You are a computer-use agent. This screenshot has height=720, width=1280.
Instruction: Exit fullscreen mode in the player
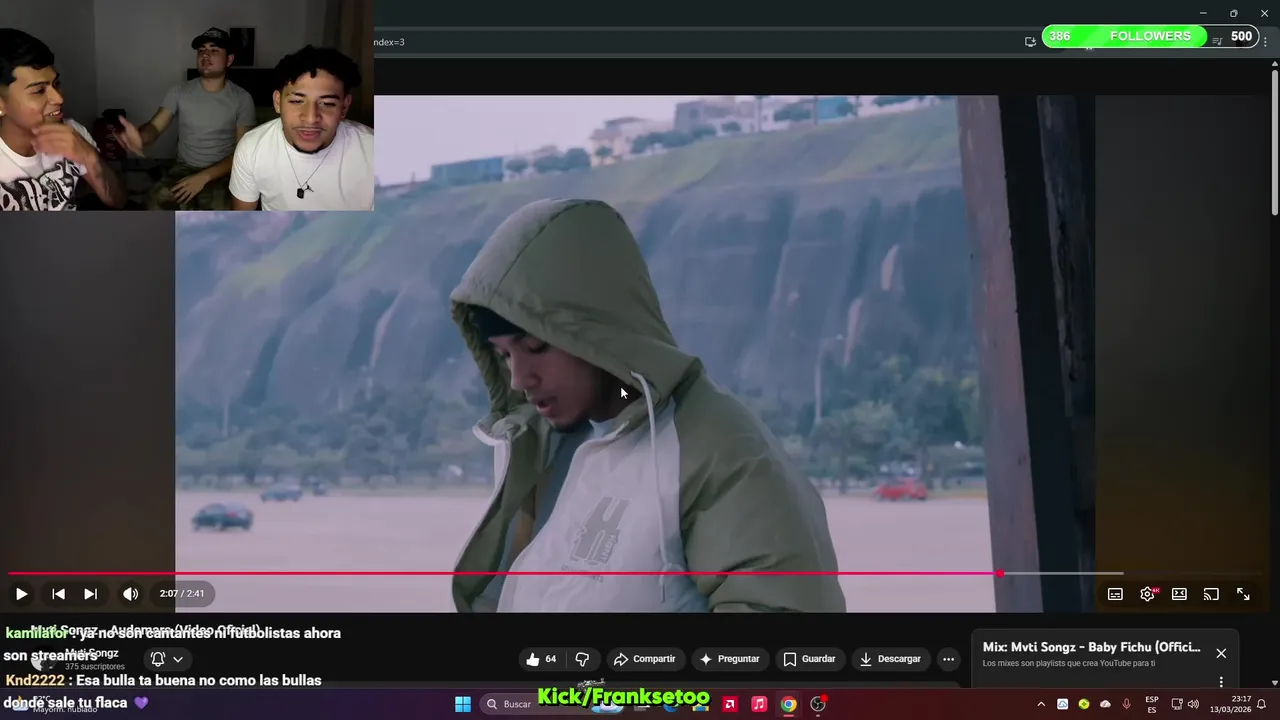click(1243, 594)
